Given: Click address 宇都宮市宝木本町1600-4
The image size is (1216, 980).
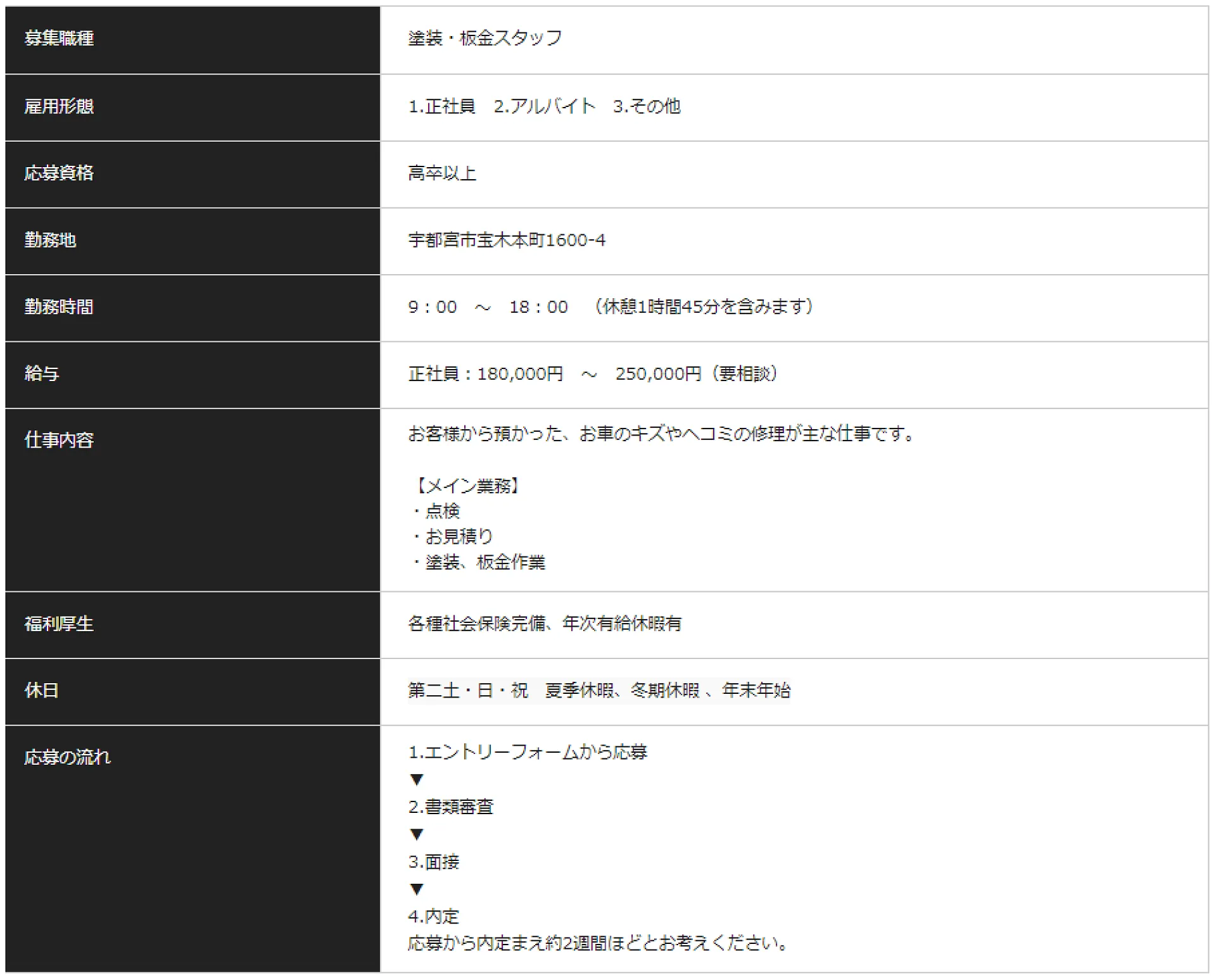Looking at the screenshot, I should click(x=507, y=241).
